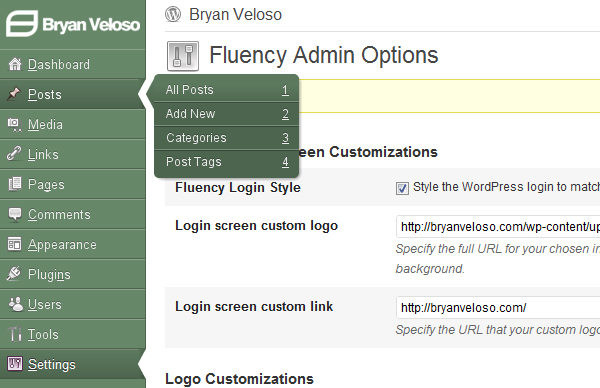Open the Posts menu

[x=73, y=94]
